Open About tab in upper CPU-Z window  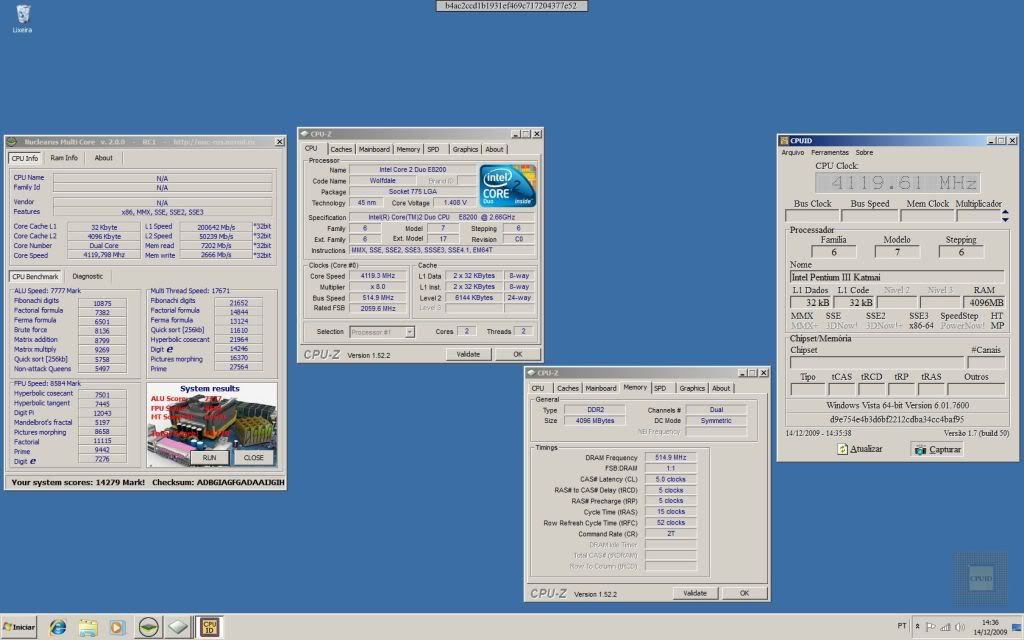[494, 150]
